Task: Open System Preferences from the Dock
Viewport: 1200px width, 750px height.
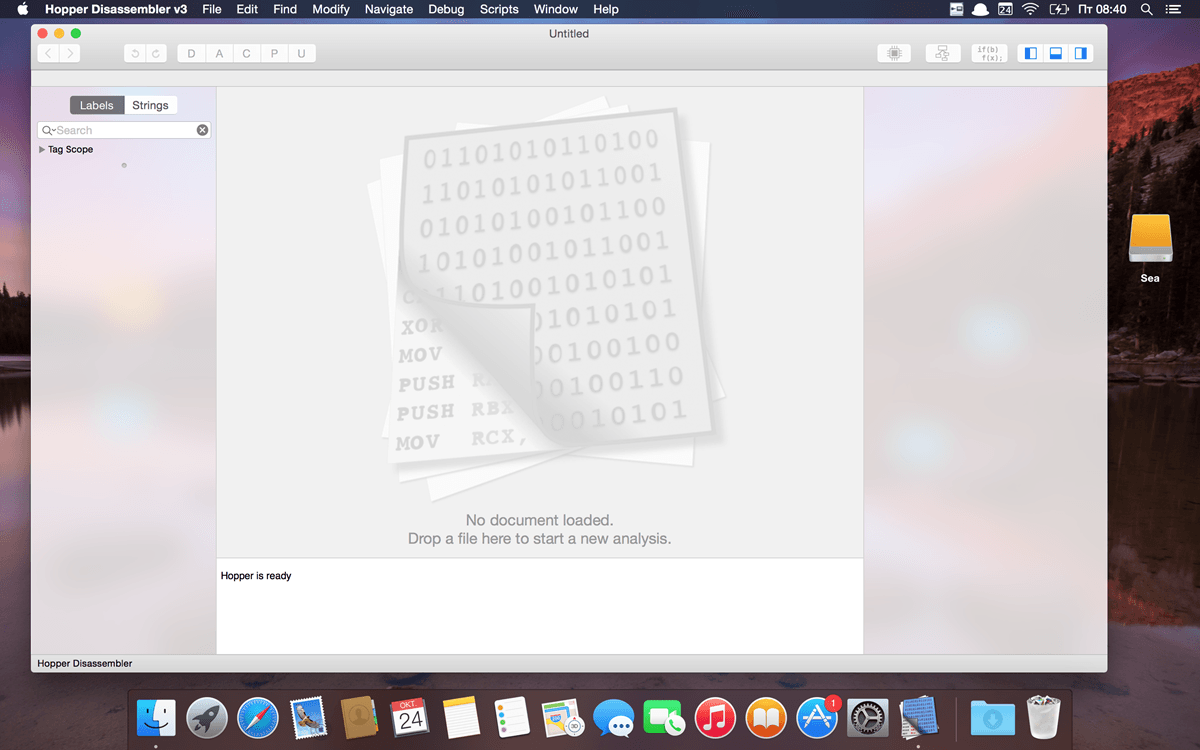Action: [x=867, y=717]
